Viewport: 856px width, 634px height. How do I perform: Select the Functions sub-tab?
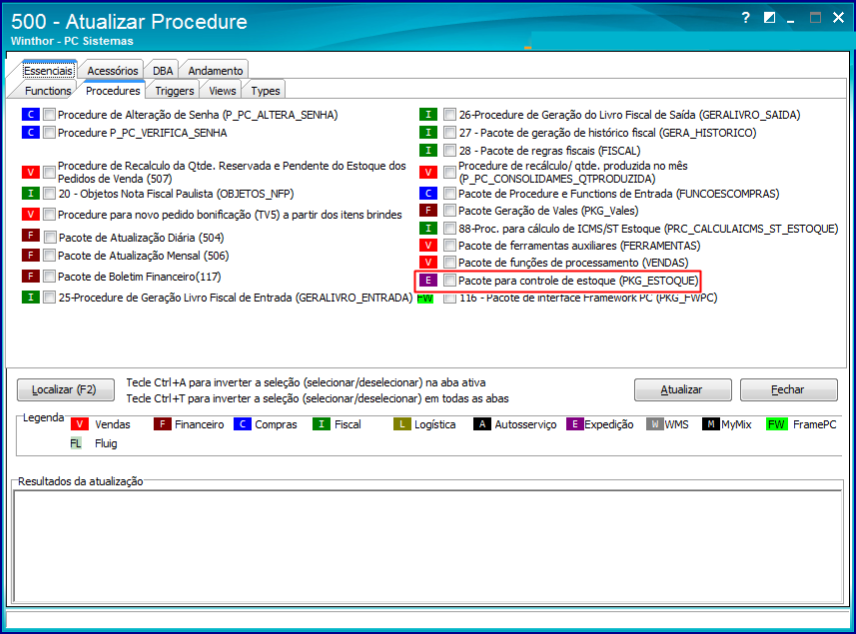pos(48,91)
